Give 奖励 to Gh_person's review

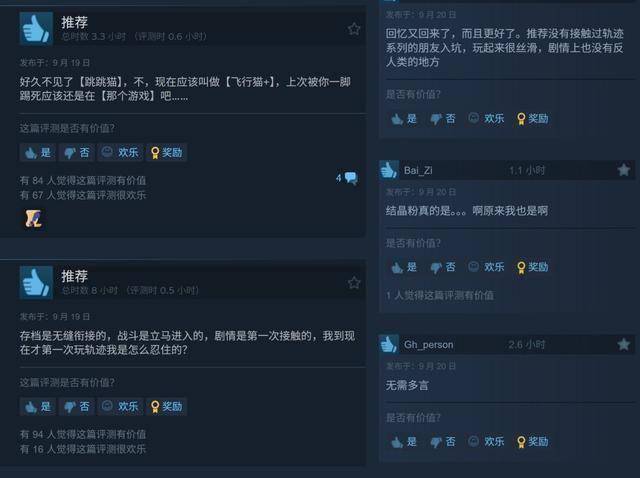pos(532,442)
